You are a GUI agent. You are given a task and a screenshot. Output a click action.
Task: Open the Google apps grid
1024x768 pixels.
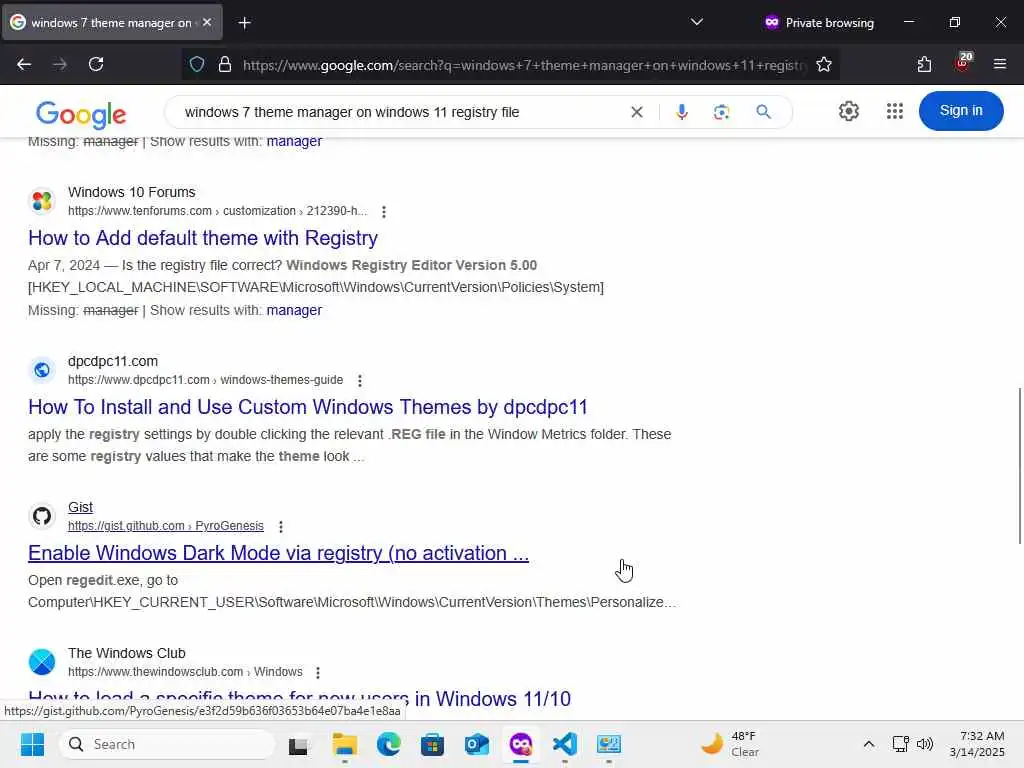895,111
